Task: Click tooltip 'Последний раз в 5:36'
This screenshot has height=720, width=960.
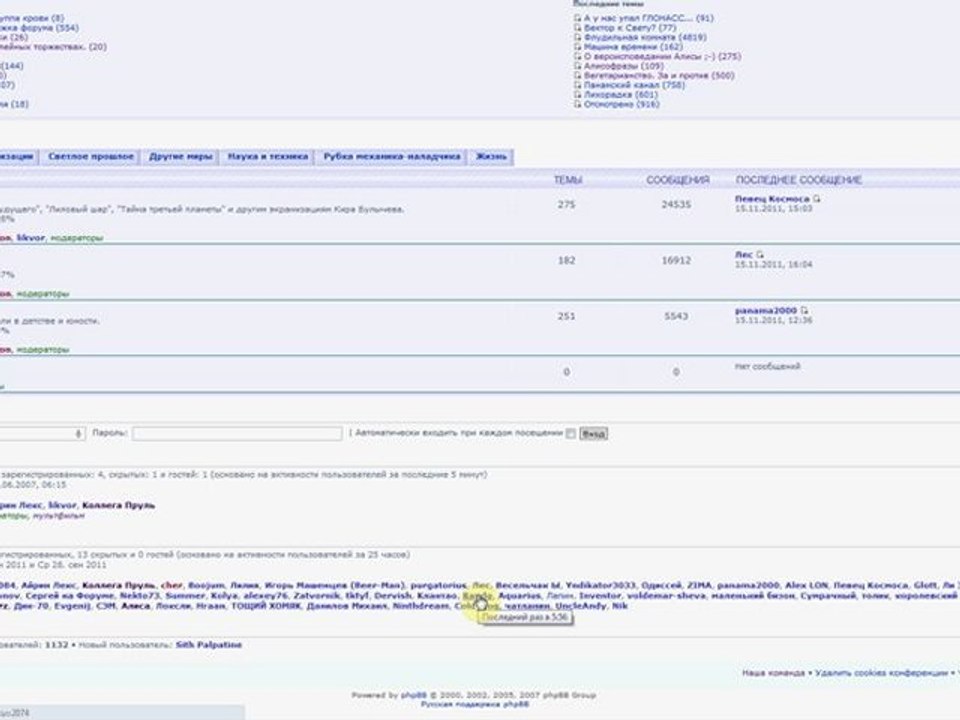Action: [525, 618]
